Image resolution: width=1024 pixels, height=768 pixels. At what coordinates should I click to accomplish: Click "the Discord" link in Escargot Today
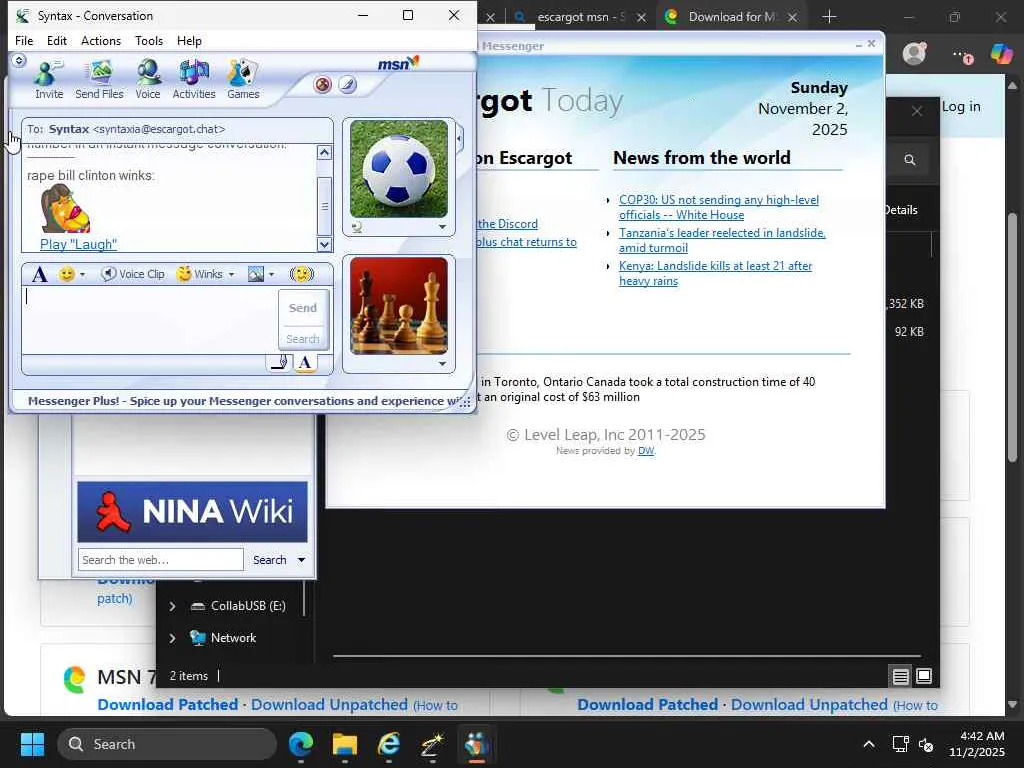coord(507,224)
